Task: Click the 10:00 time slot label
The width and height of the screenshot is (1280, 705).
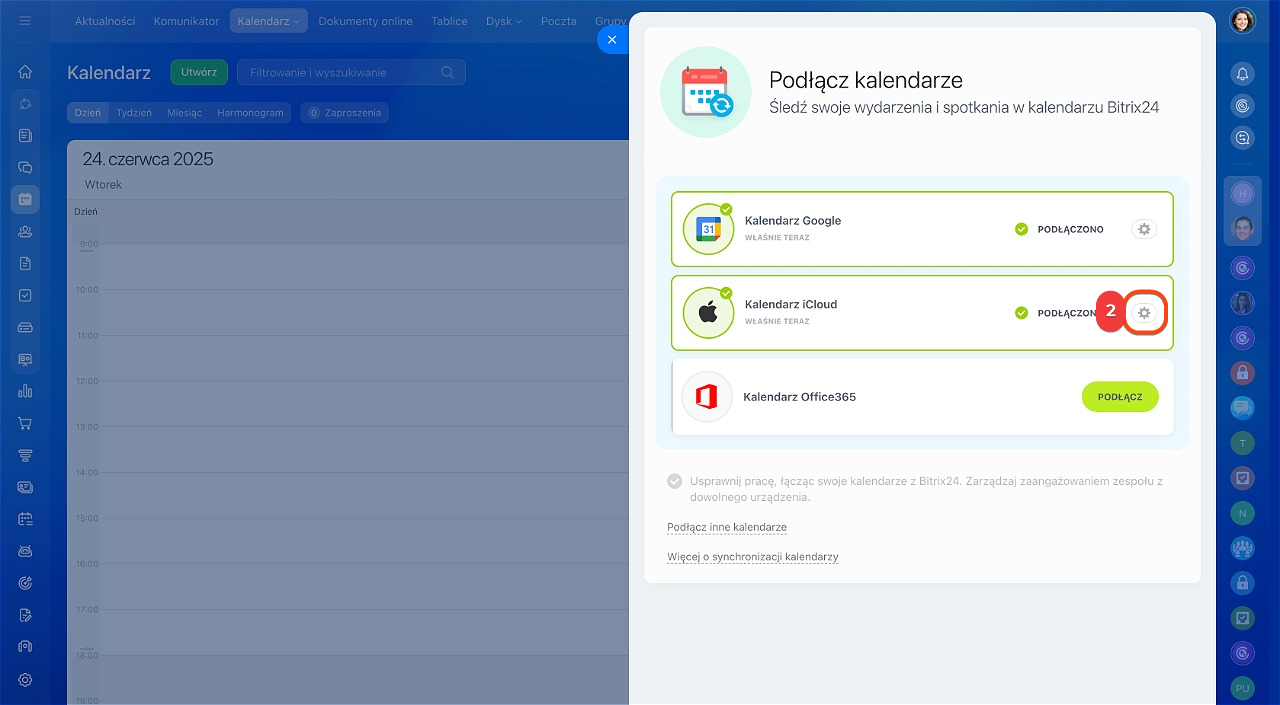Action: [88, 290]
